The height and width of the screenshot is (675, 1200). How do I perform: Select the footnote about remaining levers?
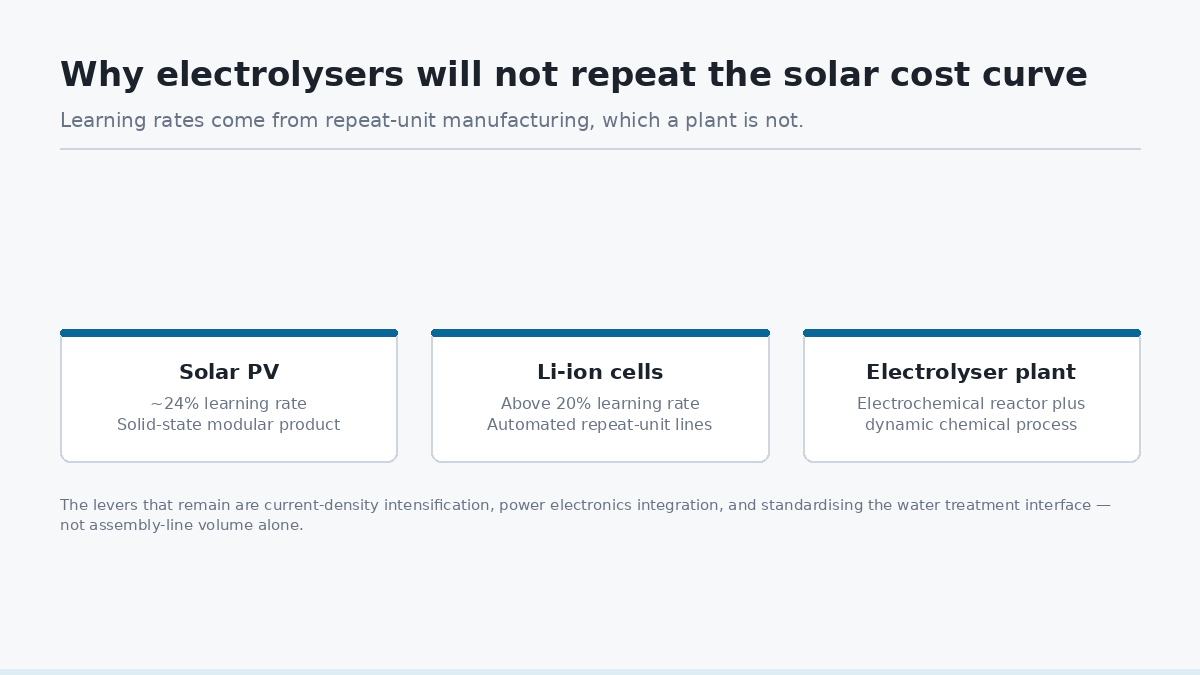585,515
